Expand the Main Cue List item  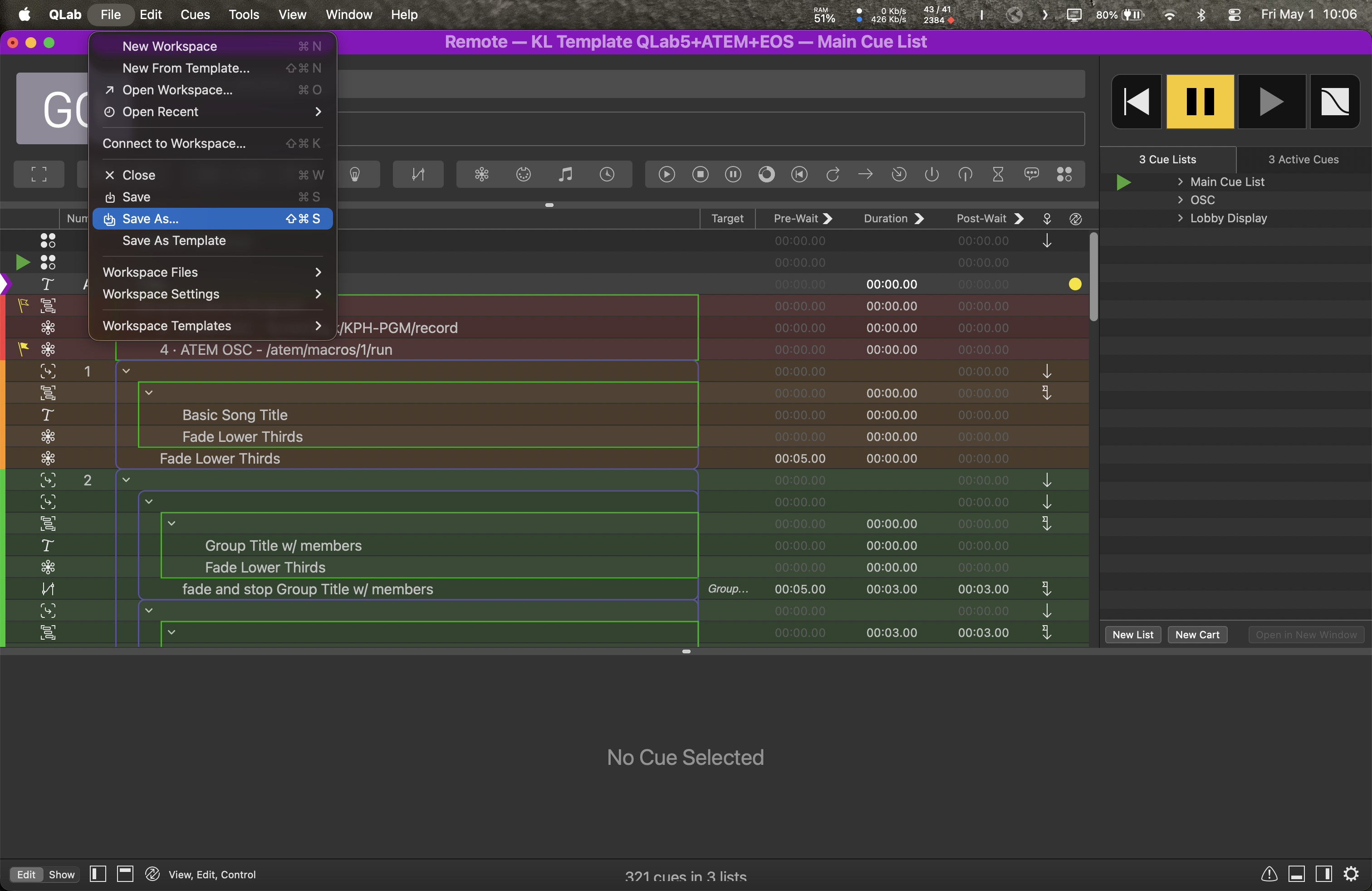tap(1180, 182)
